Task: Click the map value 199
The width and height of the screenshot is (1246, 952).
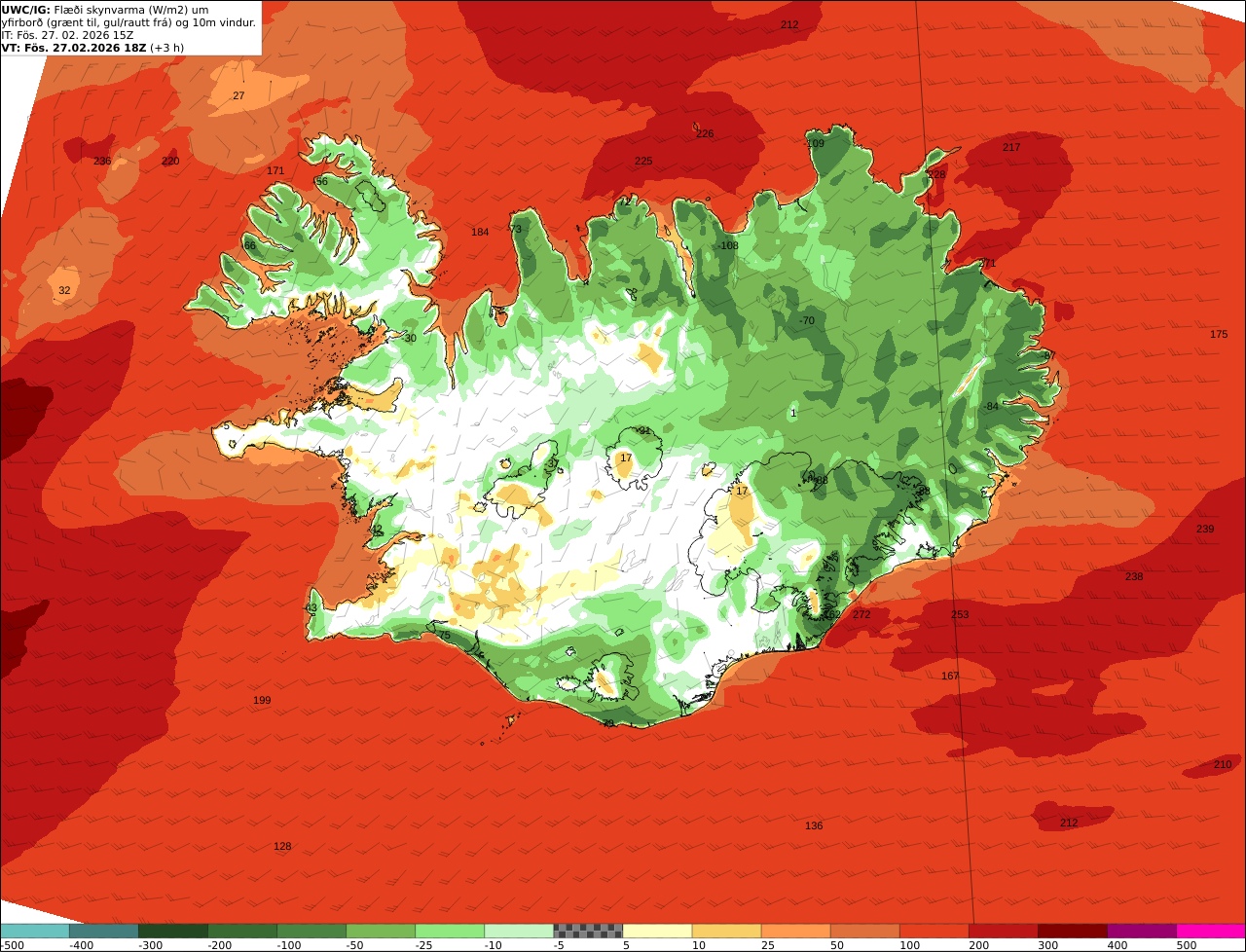Action: click(x=262, y=701)
